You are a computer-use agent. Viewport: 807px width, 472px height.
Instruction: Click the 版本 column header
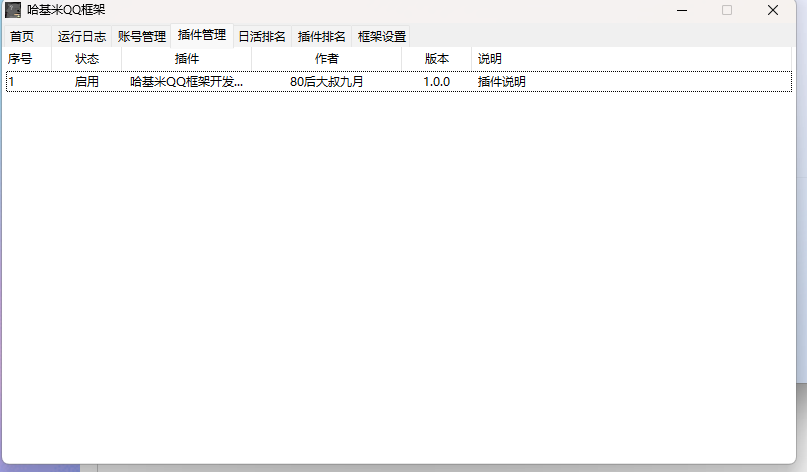(x=437, y=59)
